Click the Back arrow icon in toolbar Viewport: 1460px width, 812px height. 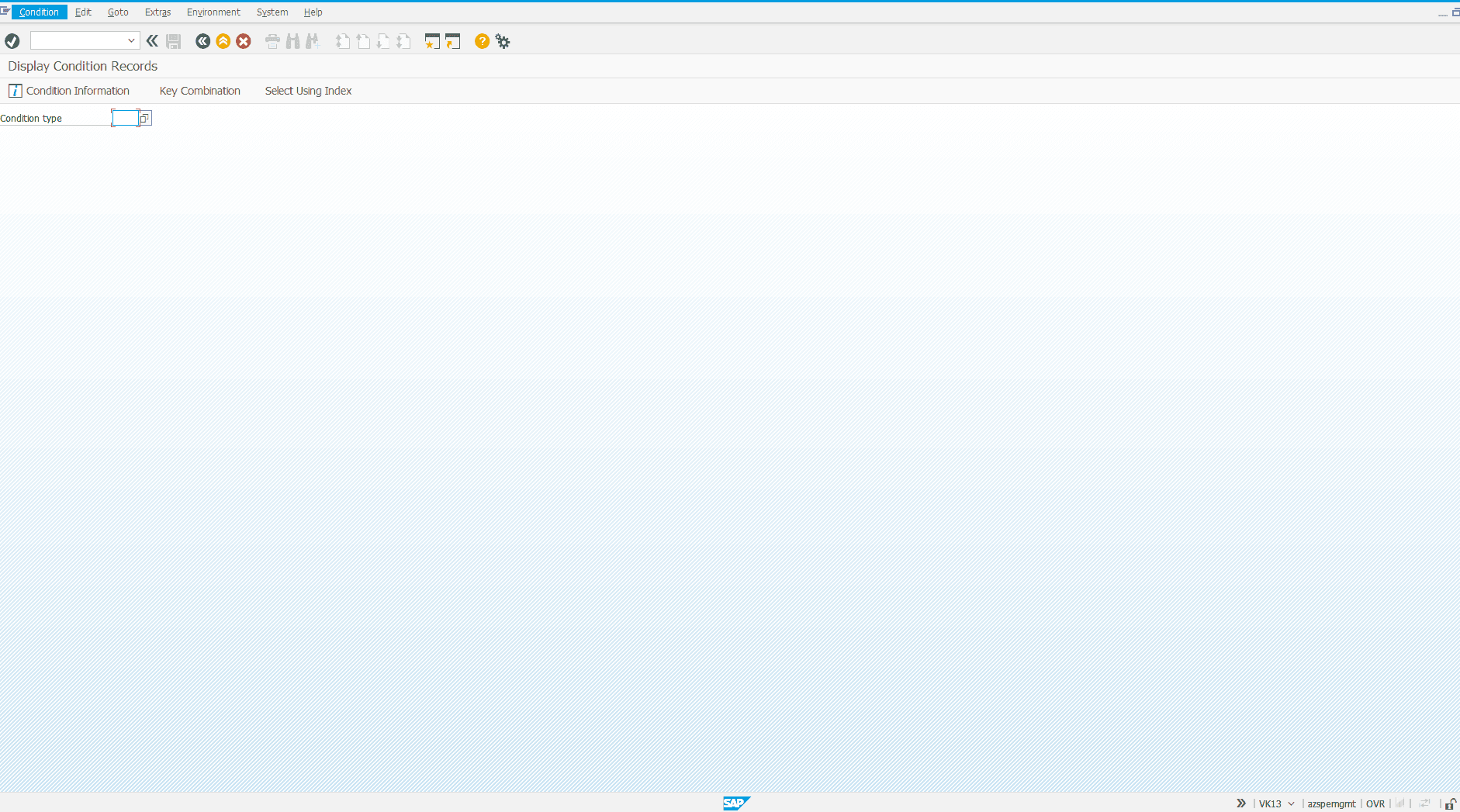pyautogui.click(x=202, y=41)
